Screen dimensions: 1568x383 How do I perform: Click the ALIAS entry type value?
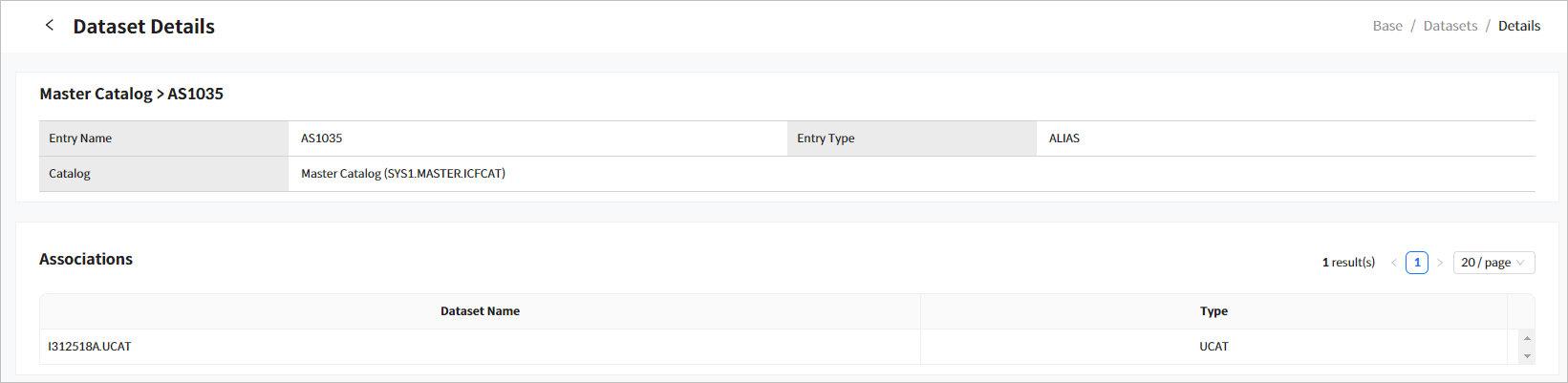click(x=1064, y=138)
